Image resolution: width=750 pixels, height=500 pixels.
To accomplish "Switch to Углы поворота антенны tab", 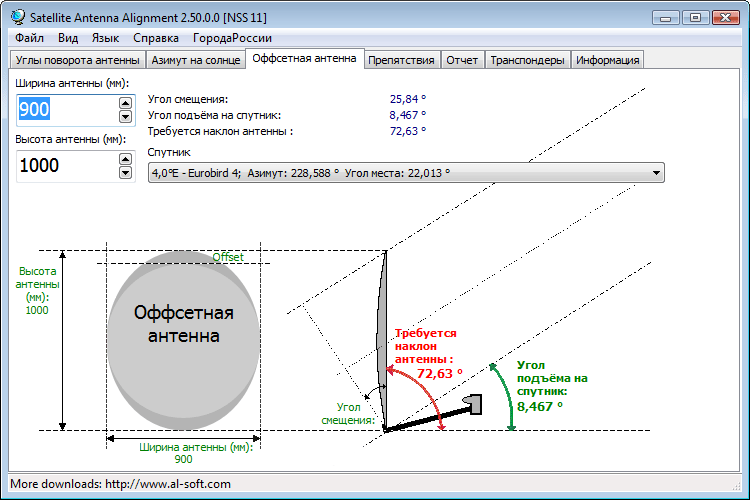I will click(x=77, y=60).
